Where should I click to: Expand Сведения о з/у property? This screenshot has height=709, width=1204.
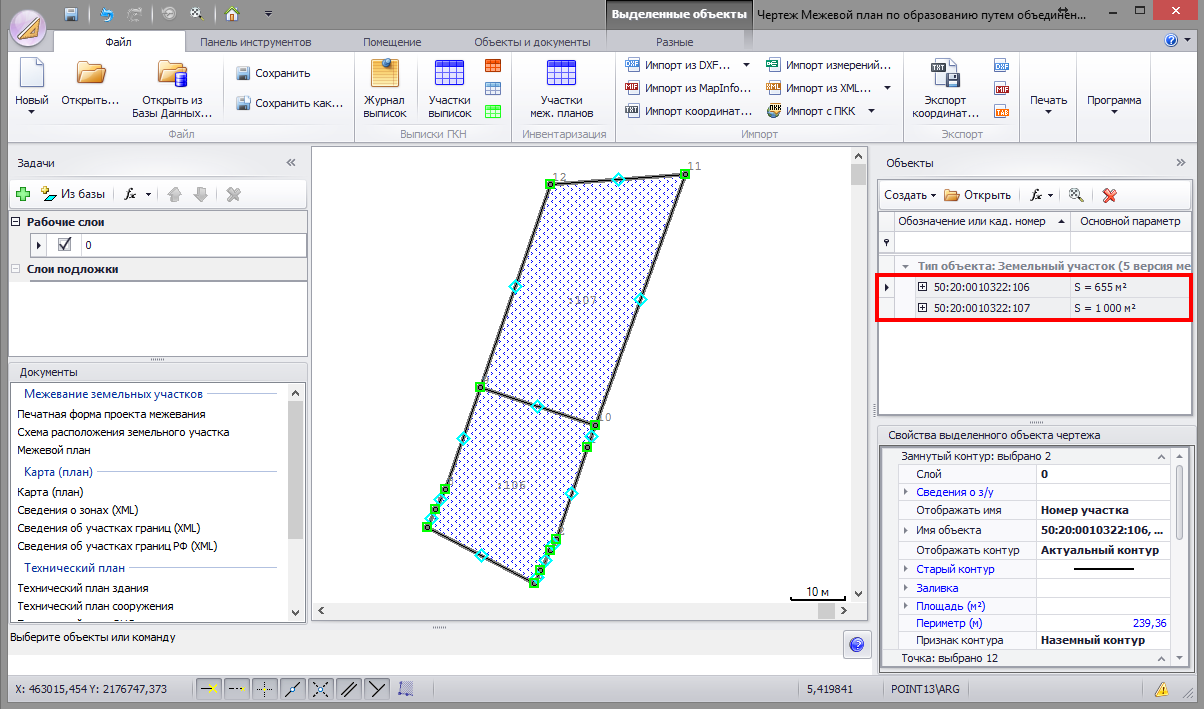point(906,492)
